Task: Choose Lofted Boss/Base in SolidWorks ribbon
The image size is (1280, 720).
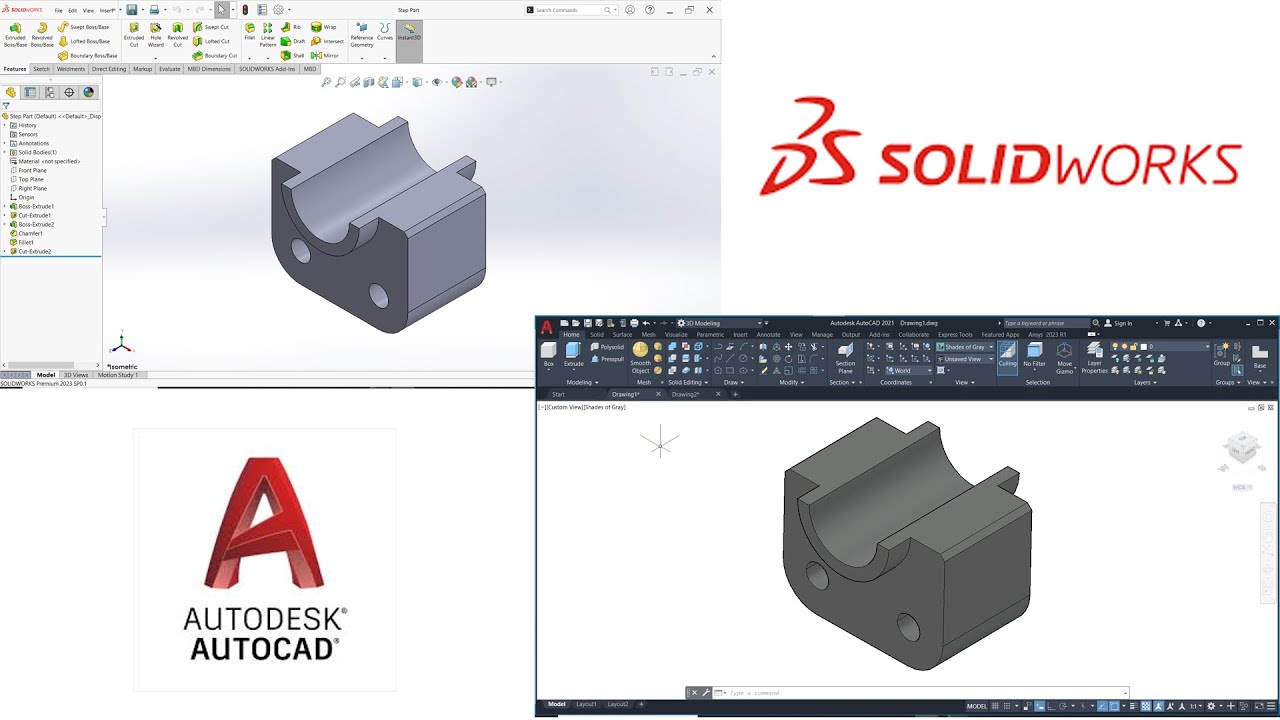Action: click(x=84, y=41)
